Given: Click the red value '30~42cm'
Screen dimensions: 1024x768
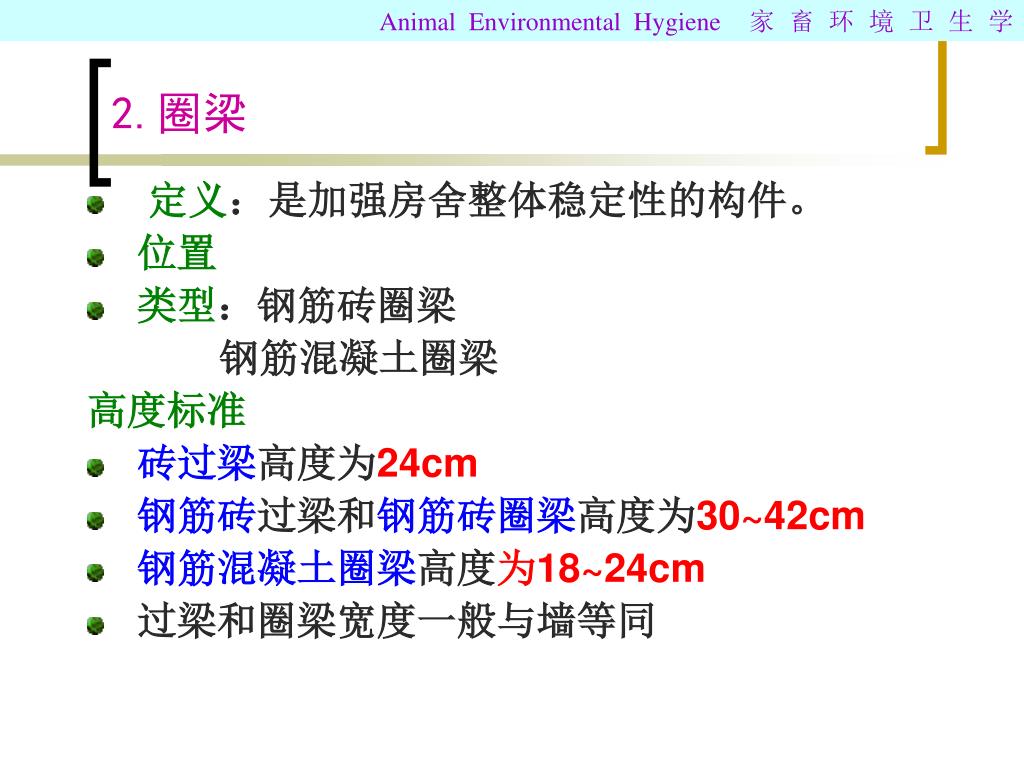Looking at the screenshot, I should tap(780, 517).
